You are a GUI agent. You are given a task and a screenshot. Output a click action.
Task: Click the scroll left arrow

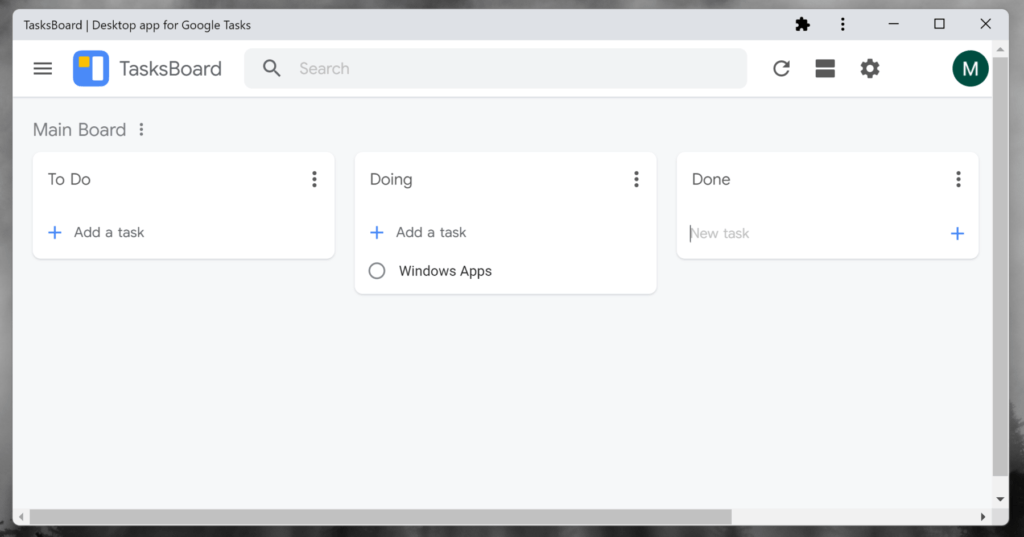coord(22,517)
